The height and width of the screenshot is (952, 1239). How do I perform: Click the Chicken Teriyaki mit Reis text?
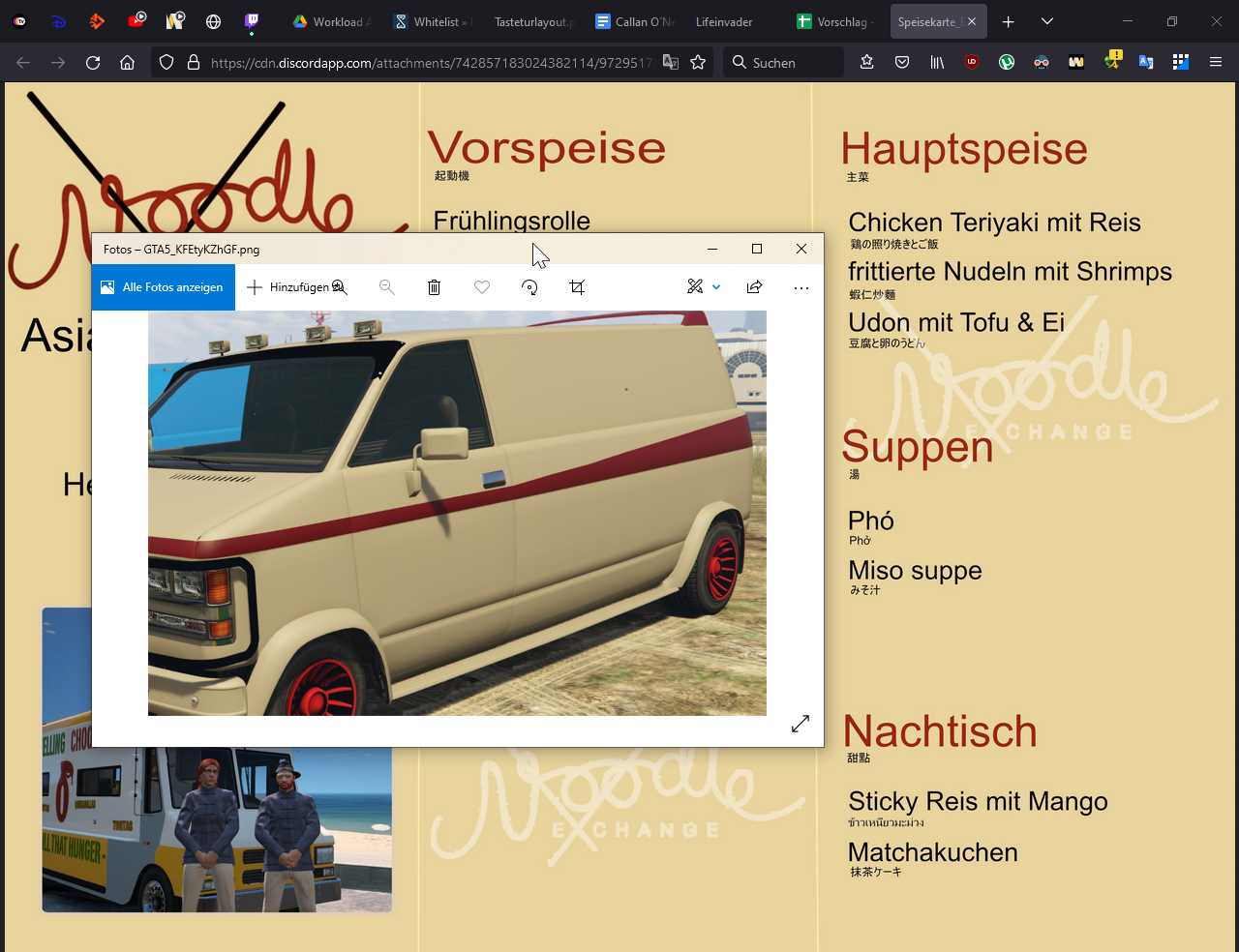click(x=994, y=223)
